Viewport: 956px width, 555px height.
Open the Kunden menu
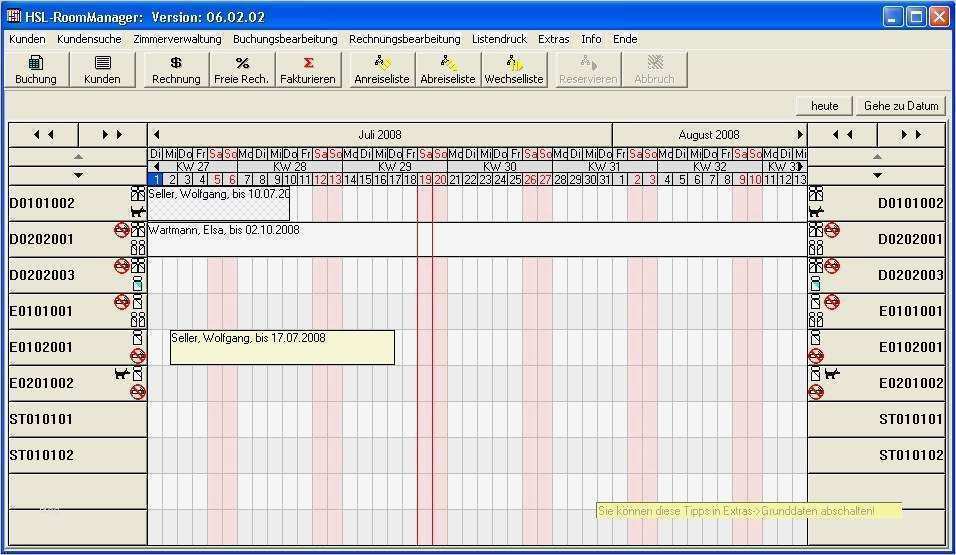27,39
